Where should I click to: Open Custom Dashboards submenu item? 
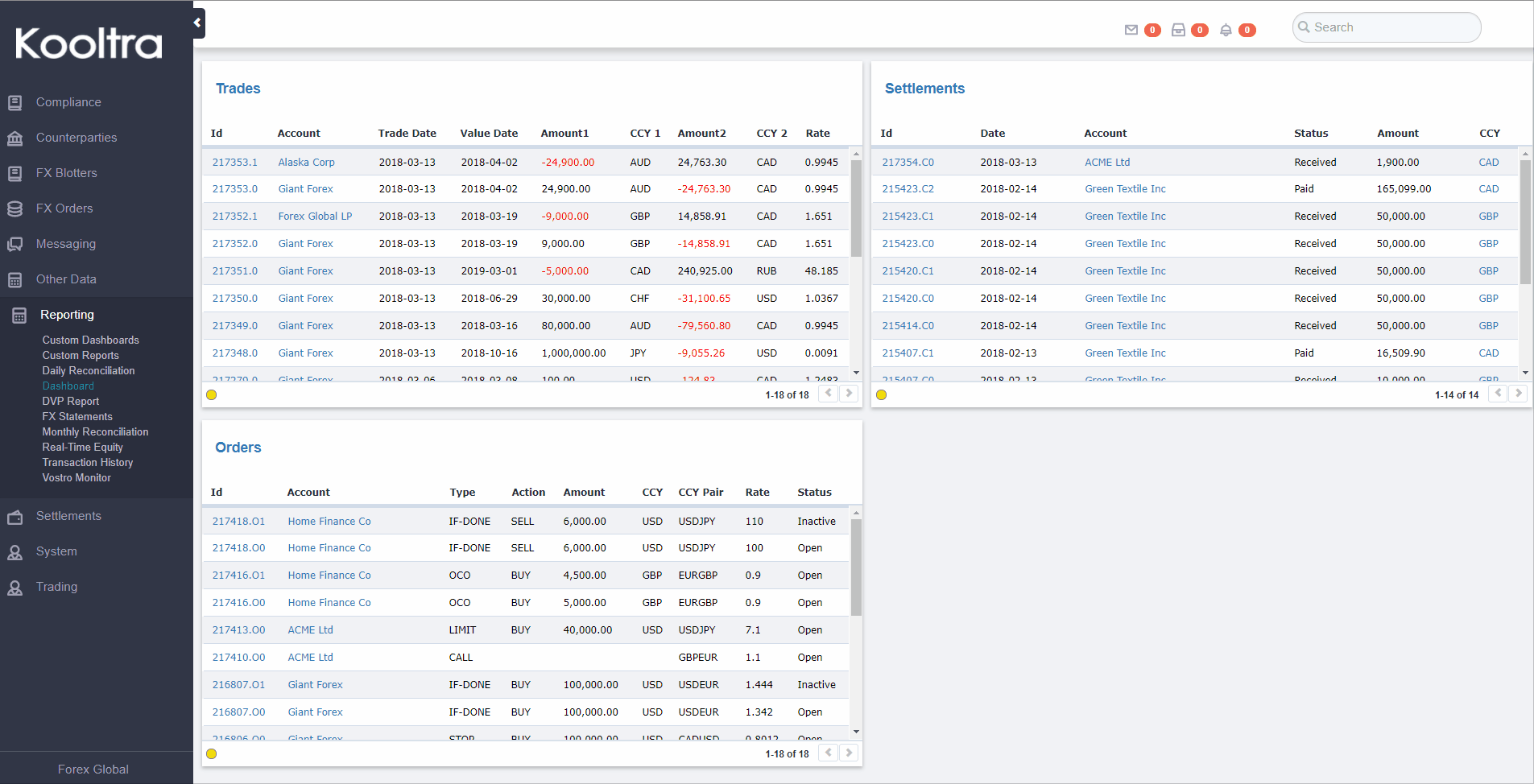coord(90,340)
